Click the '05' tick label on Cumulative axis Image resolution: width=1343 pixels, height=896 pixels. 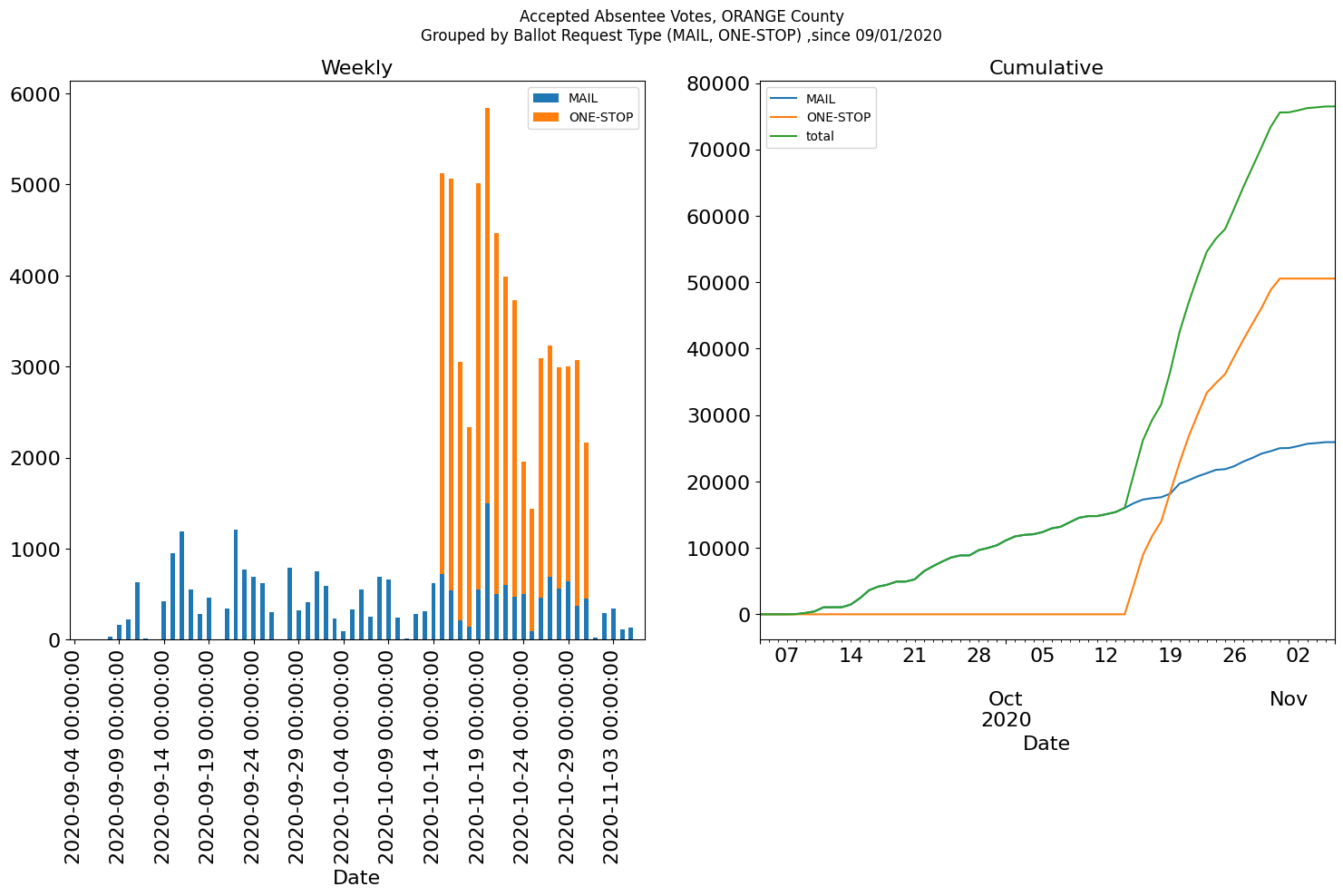(x=1043, y=655)
